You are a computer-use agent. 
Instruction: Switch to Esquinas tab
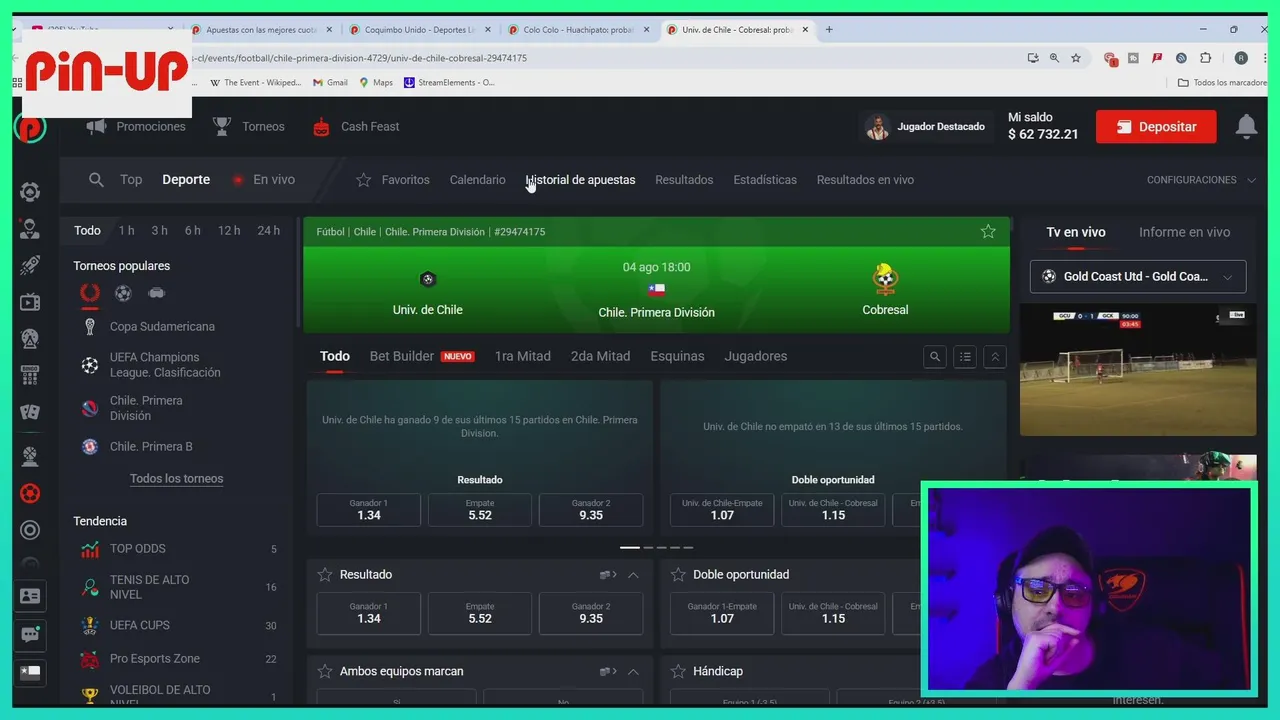[x=677, y=356]
